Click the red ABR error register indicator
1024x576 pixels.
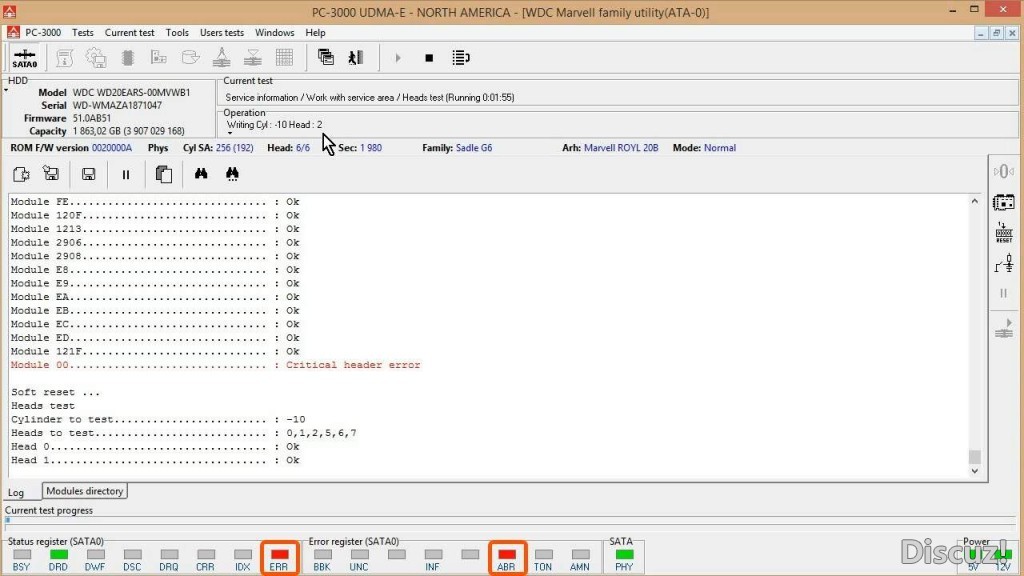[507, 554]
